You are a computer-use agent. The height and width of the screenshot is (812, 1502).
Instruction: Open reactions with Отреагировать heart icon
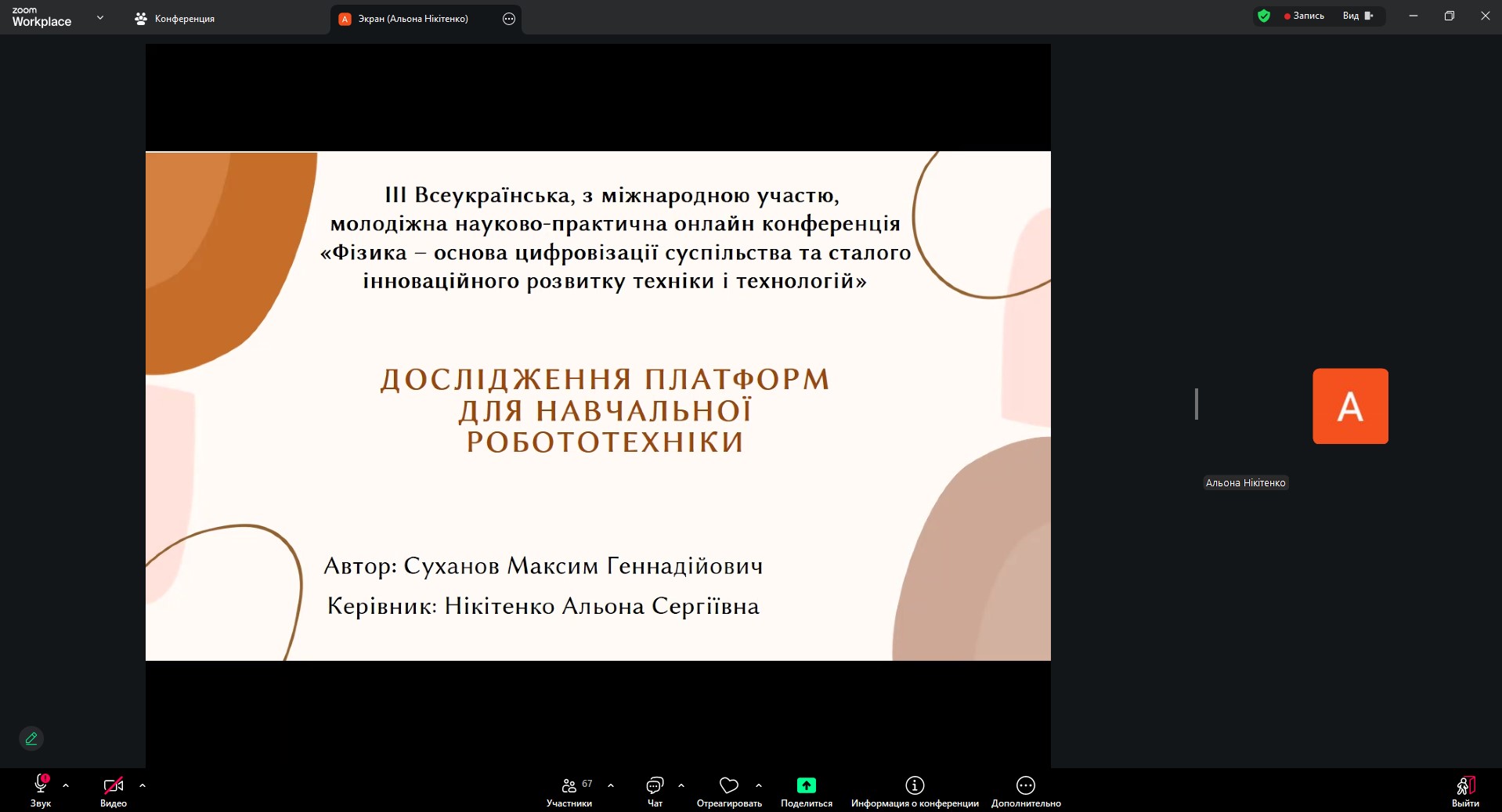coord(728,786)
